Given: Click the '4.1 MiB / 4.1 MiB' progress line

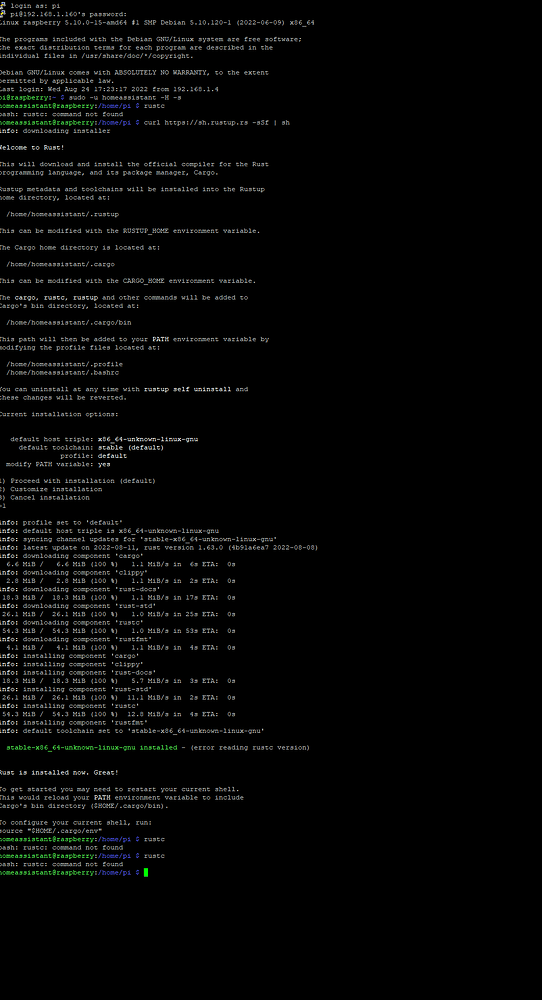Looking at the screenshot, I should 121,647.
